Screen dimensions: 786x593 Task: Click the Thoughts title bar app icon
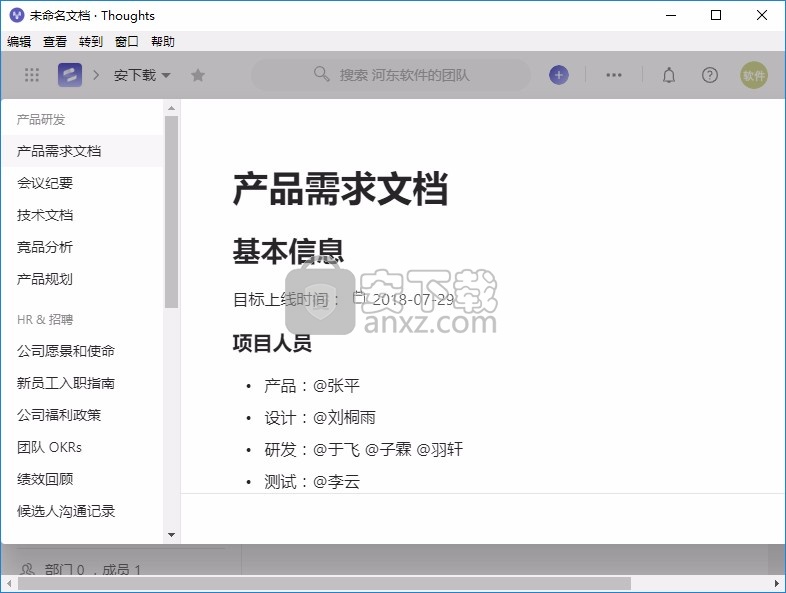(x=17, y=15)
